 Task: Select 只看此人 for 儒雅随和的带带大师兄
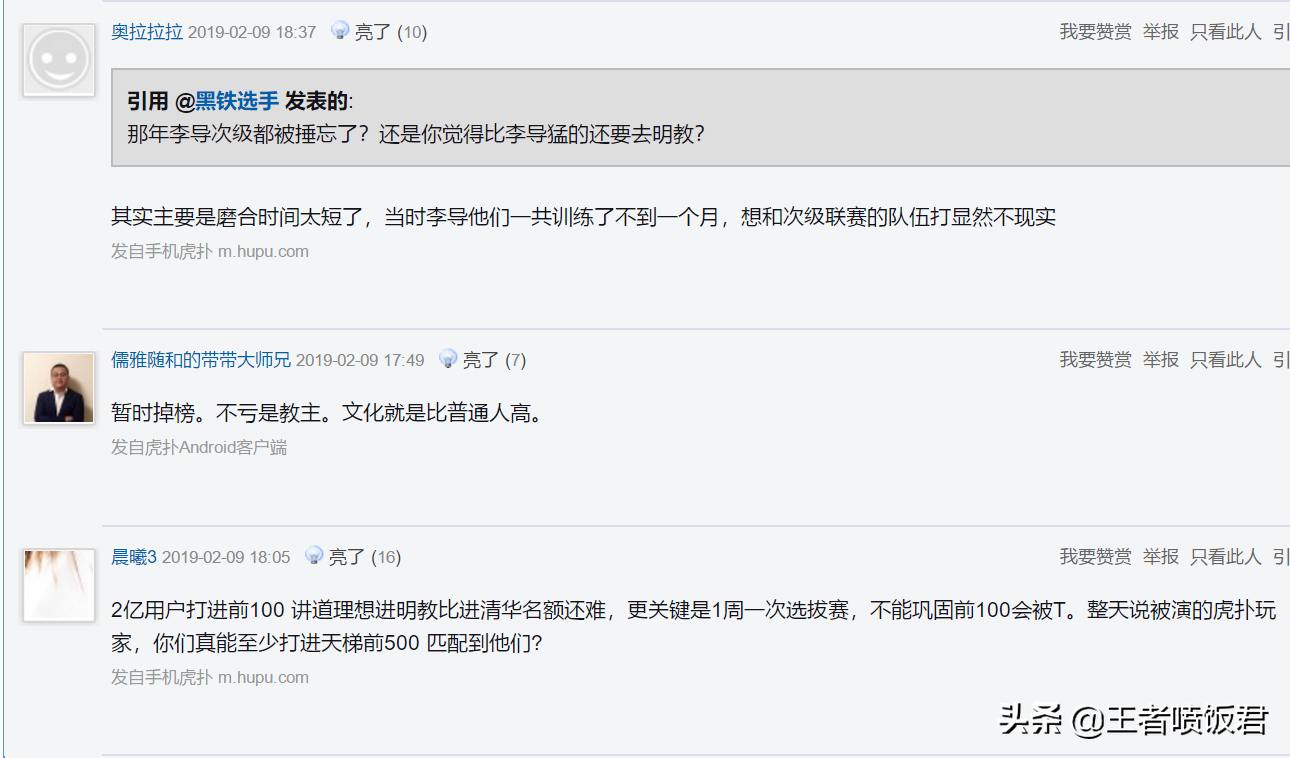click(x=1225, y=359)
